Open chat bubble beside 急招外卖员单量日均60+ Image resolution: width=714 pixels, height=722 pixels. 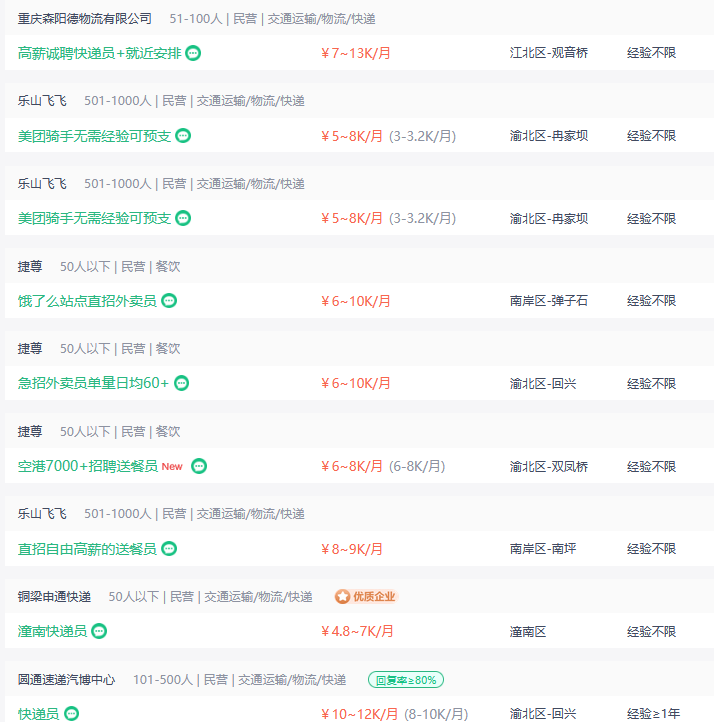pyautogui.click(x=181, y=383)
